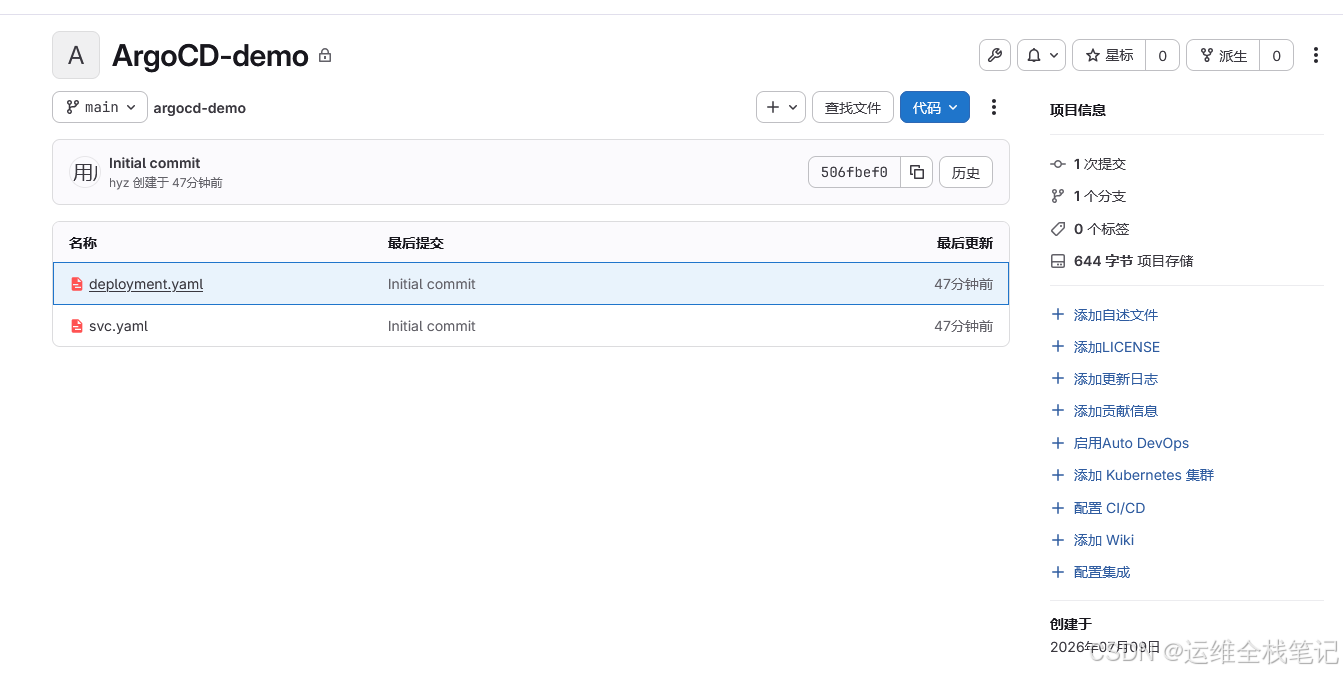Click the author name hyz

point(119,183)
